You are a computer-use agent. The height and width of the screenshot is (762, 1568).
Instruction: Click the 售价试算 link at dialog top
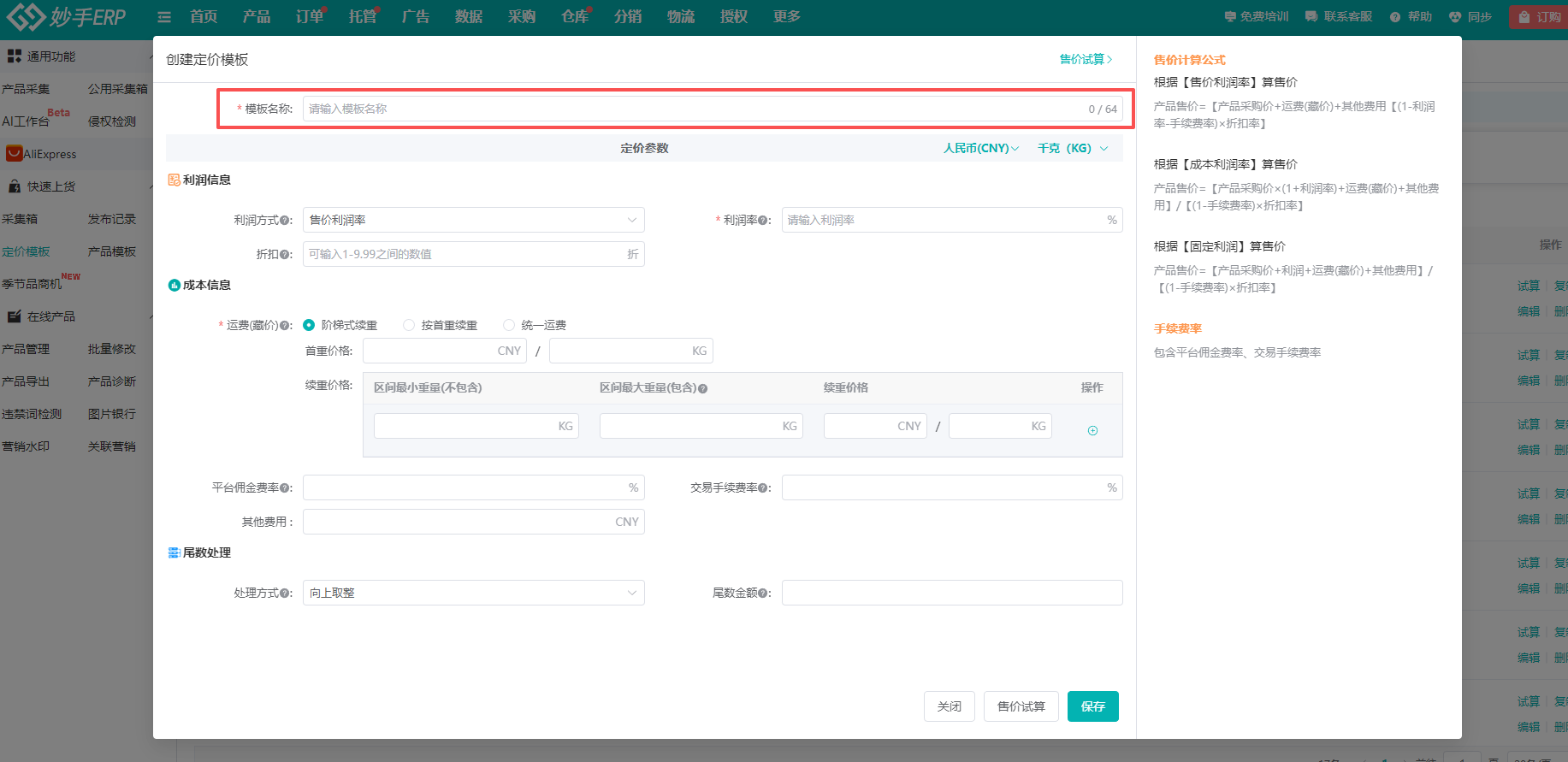click(x=1086, y=59)
